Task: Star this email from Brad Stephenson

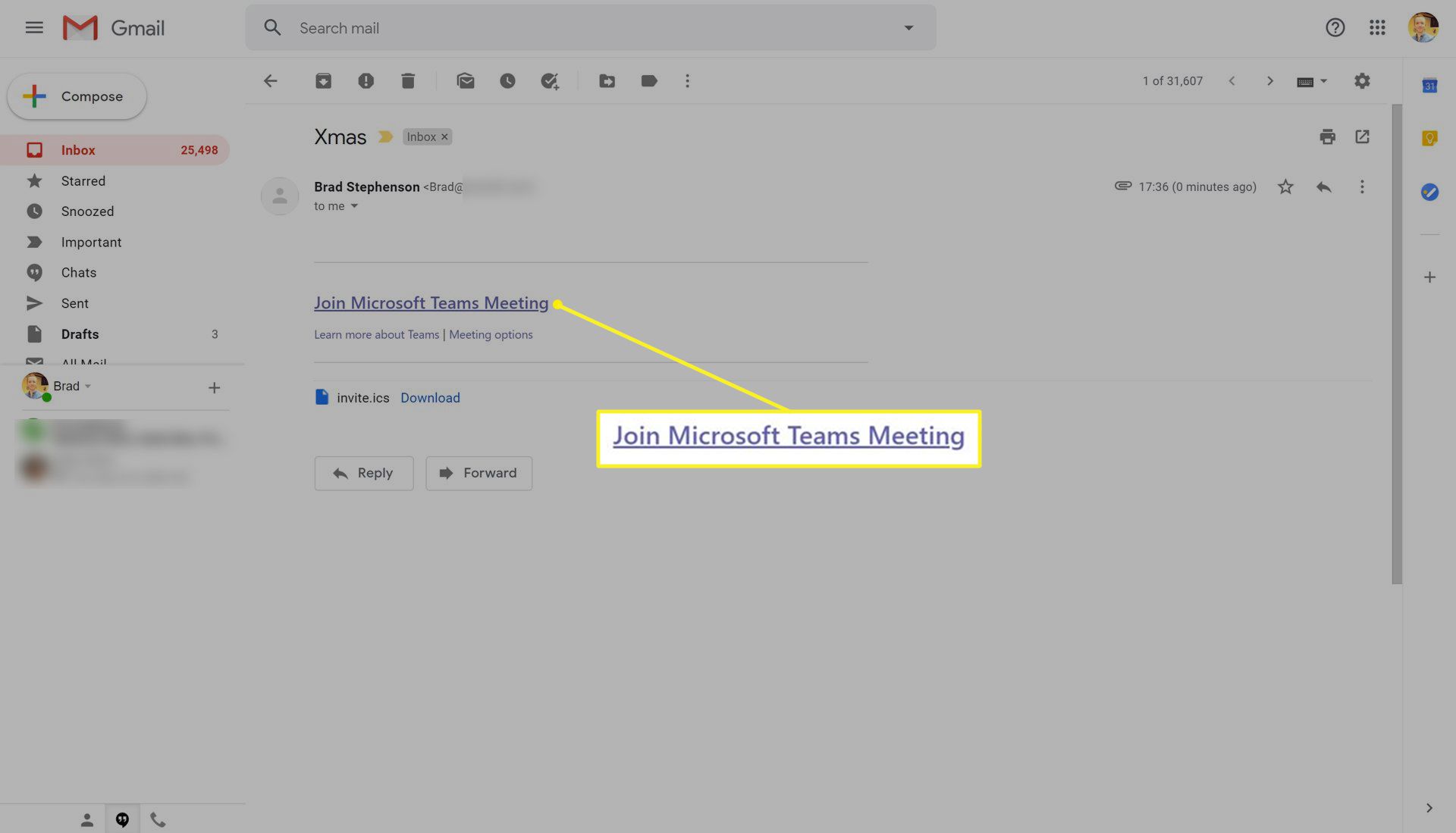Action: 1285,187
